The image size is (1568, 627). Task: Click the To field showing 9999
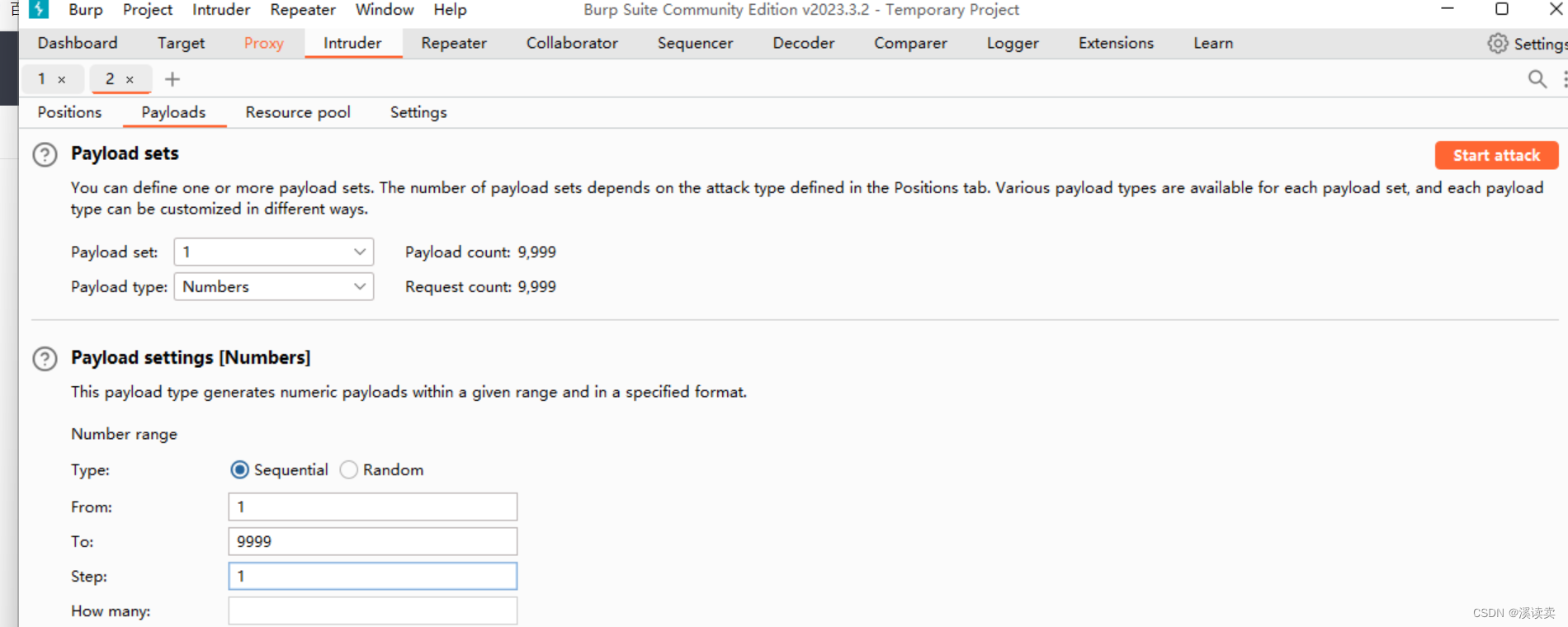click(x=373, y=541)
